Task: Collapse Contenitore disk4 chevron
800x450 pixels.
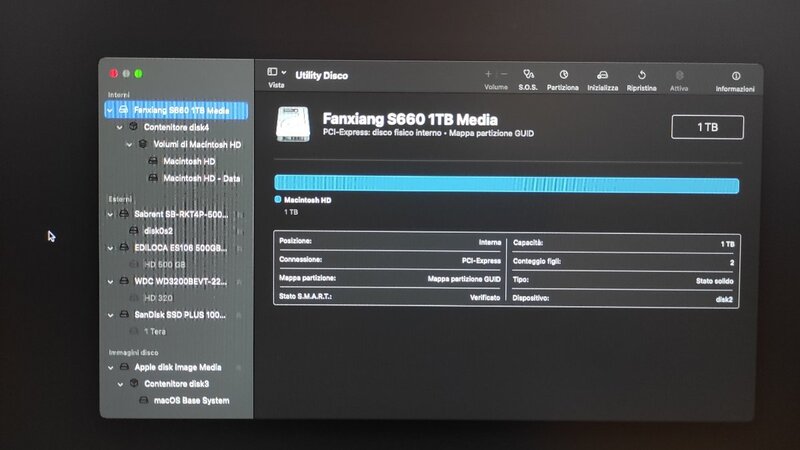Action: point(119,127)
